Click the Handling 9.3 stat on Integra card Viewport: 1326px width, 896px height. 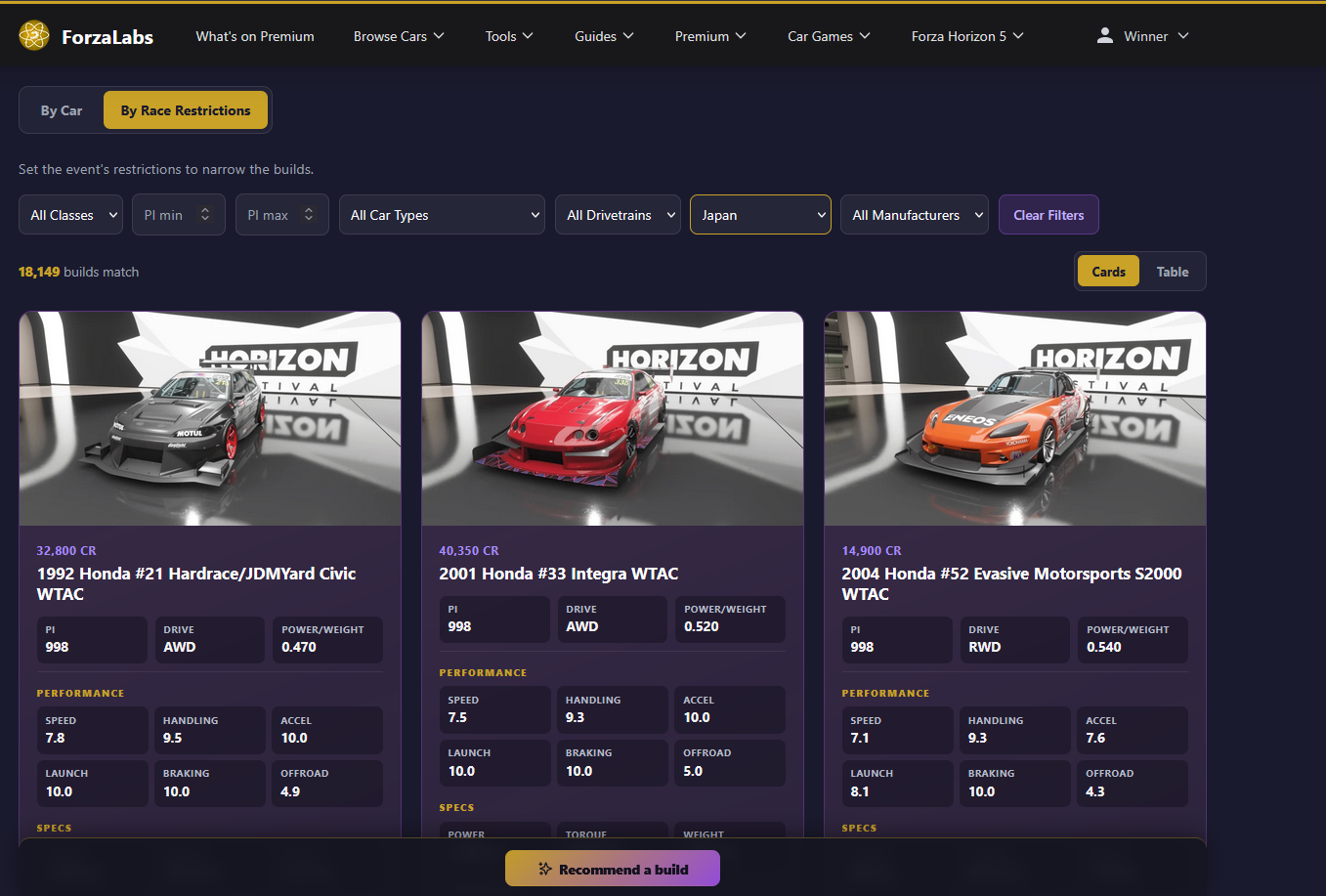pos(613,709)
